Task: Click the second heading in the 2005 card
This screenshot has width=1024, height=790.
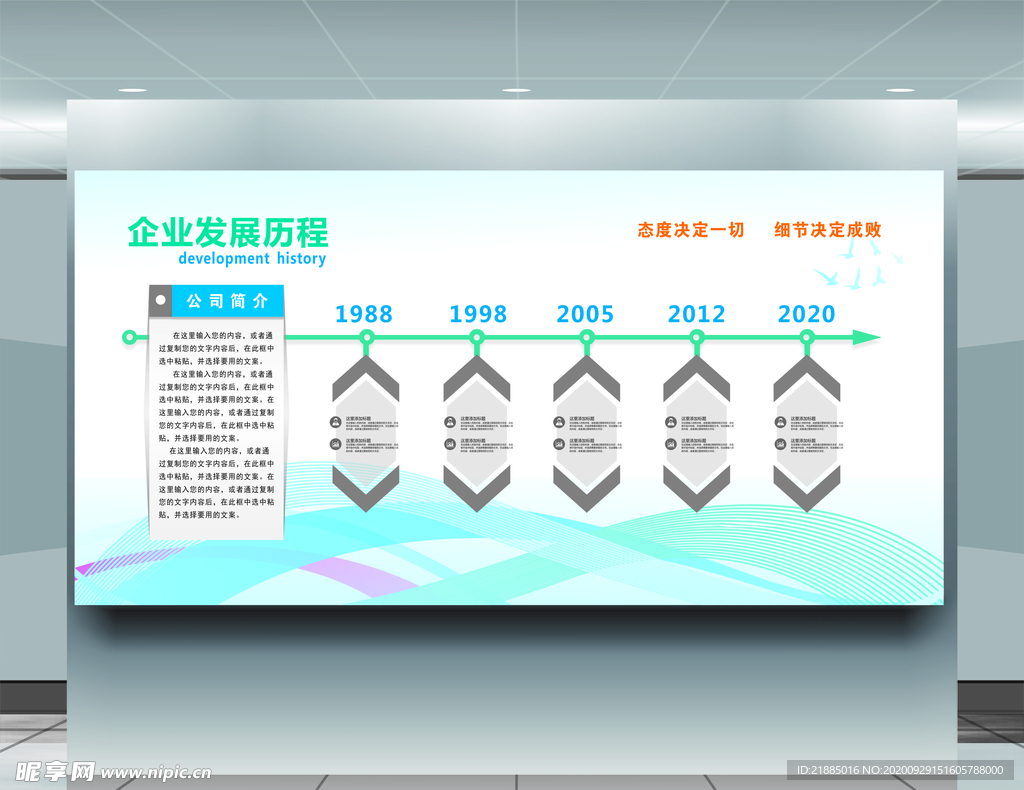Action: pyautogui.click(x=582, y=441)
